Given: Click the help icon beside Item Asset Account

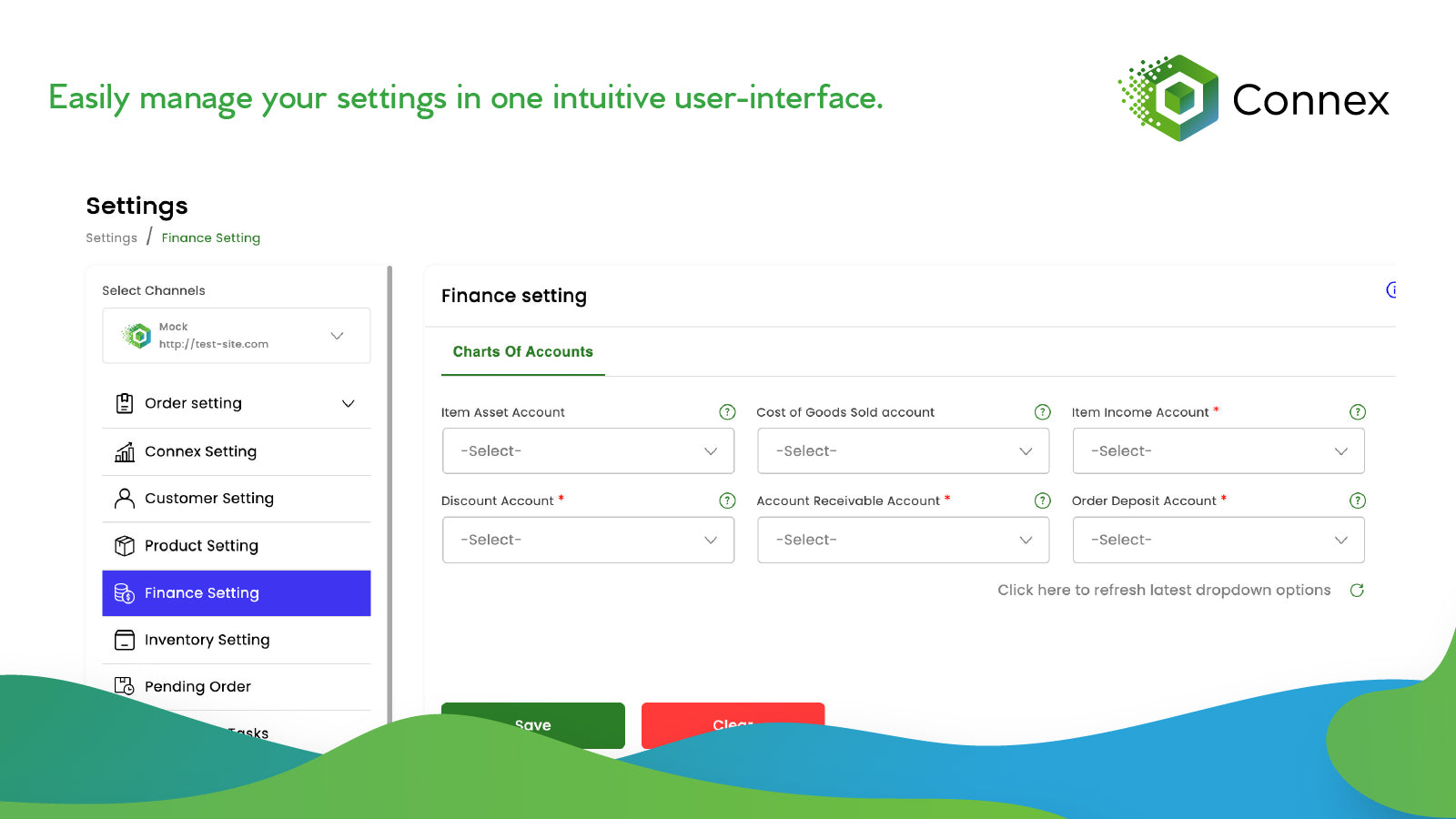Looking at the screenshot, I should 726,411.
